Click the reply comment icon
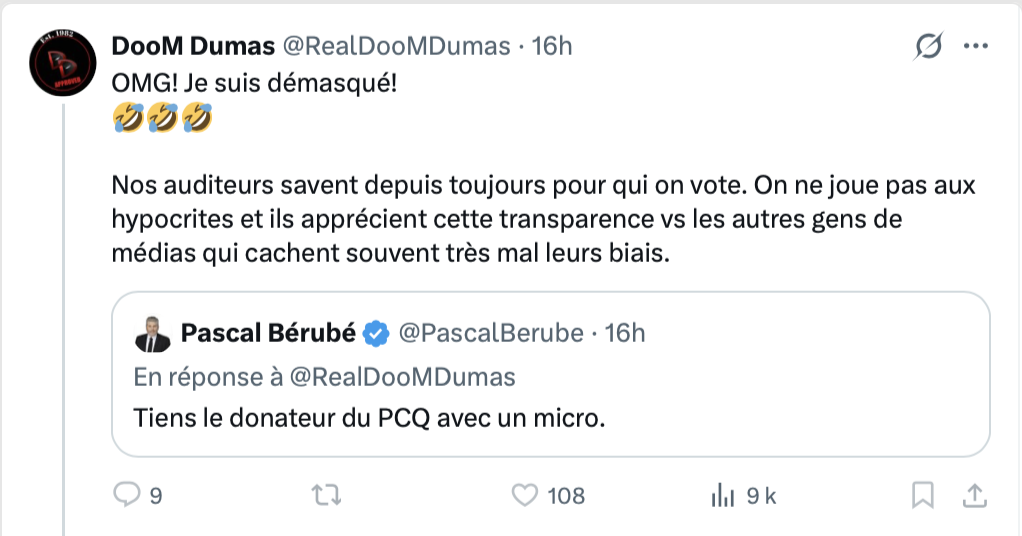 [x=126, y=494]
